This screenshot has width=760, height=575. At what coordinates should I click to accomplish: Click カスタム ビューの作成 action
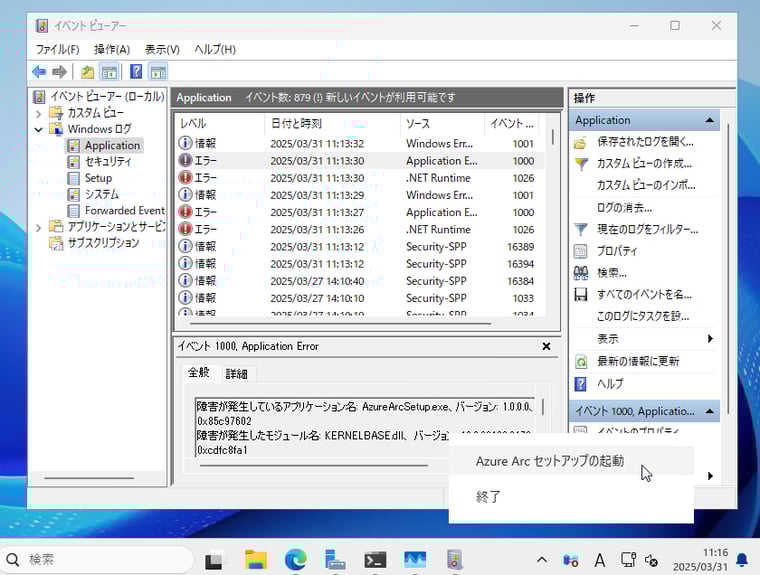tap(644, 163)
